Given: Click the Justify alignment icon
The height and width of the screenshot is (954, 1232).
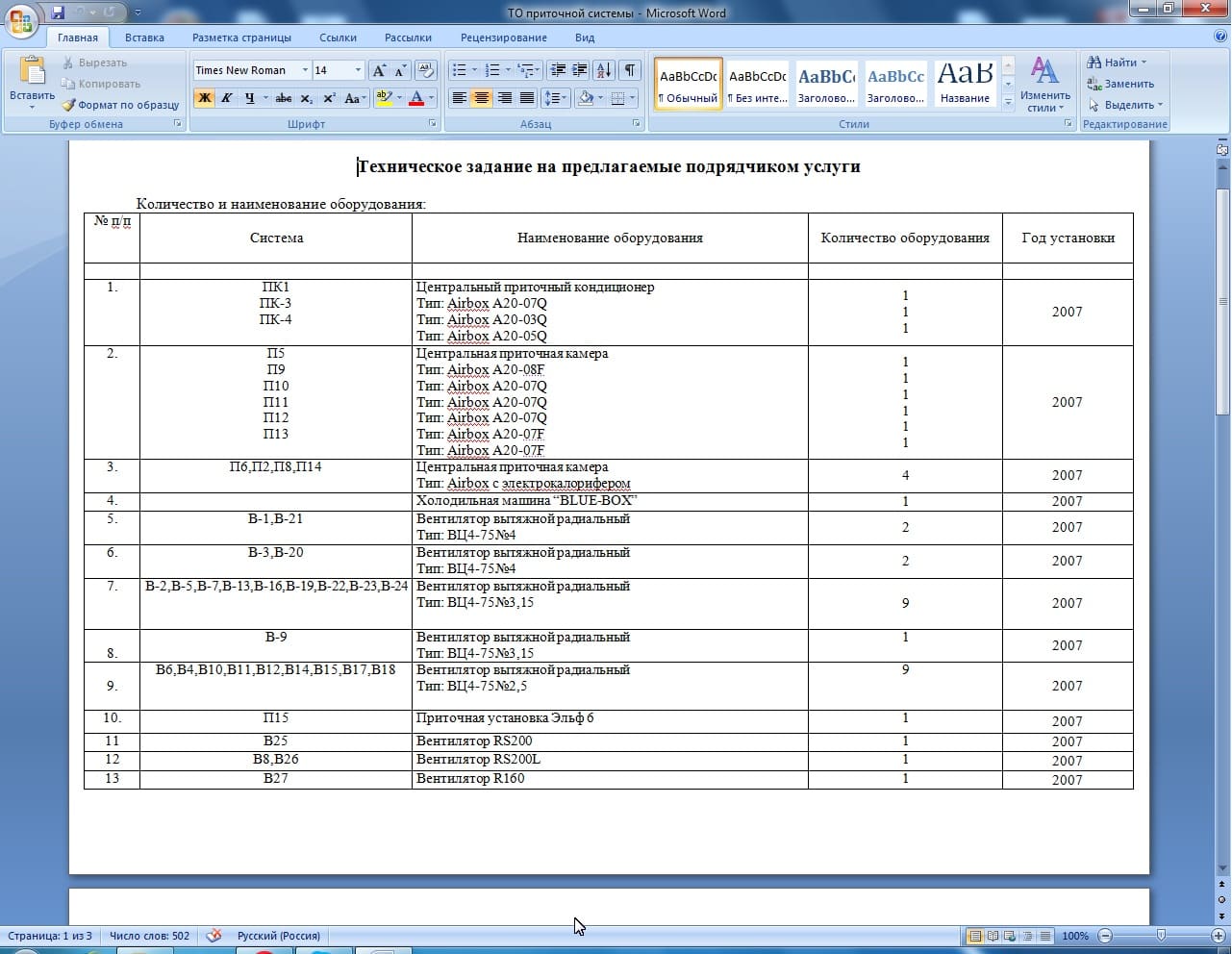Looking at the screenshot, I should (x=527, y=98).
